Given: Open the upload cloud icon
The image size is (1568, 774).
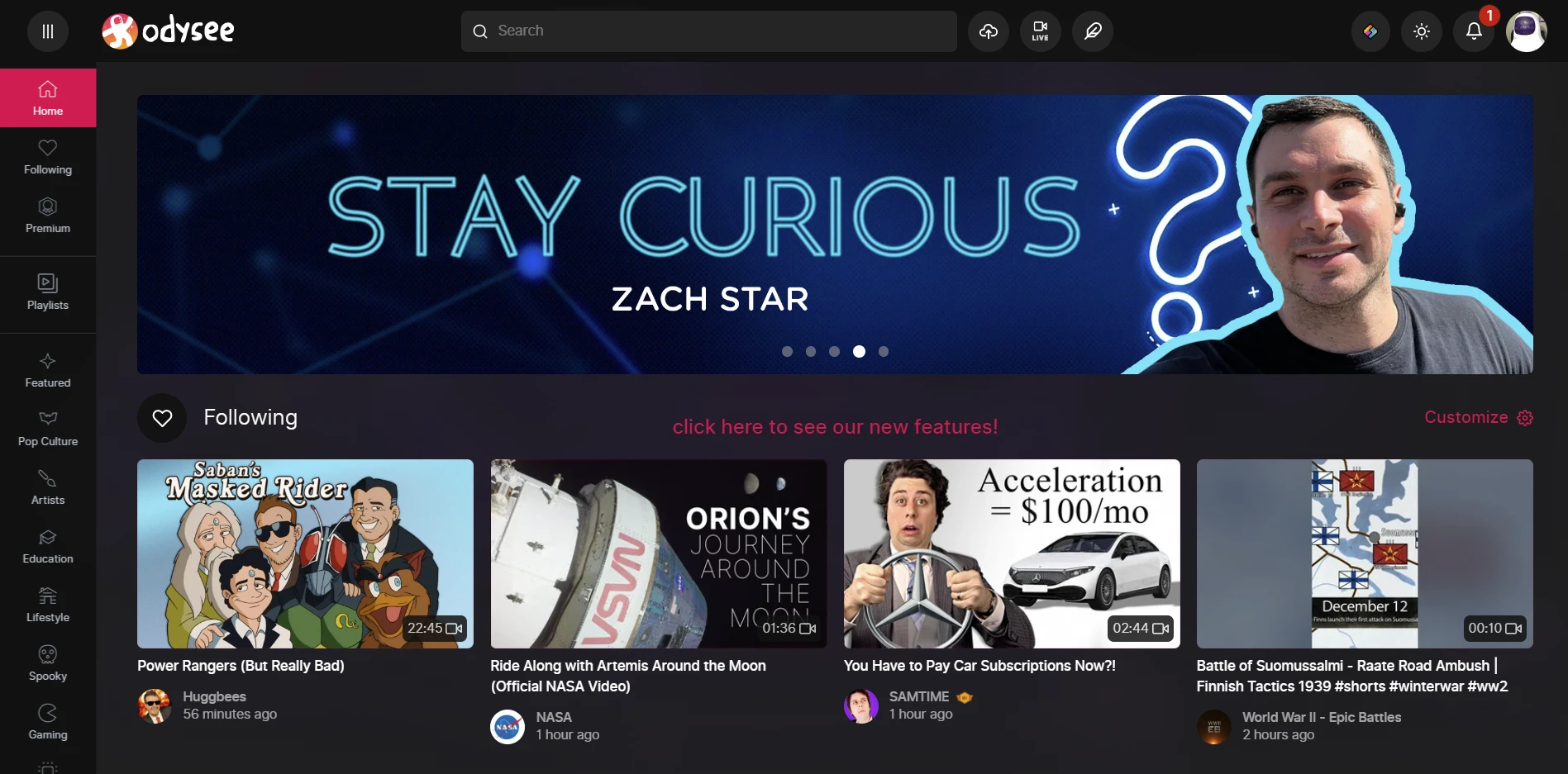Looking at the screenshot, I should coord(989,31).
